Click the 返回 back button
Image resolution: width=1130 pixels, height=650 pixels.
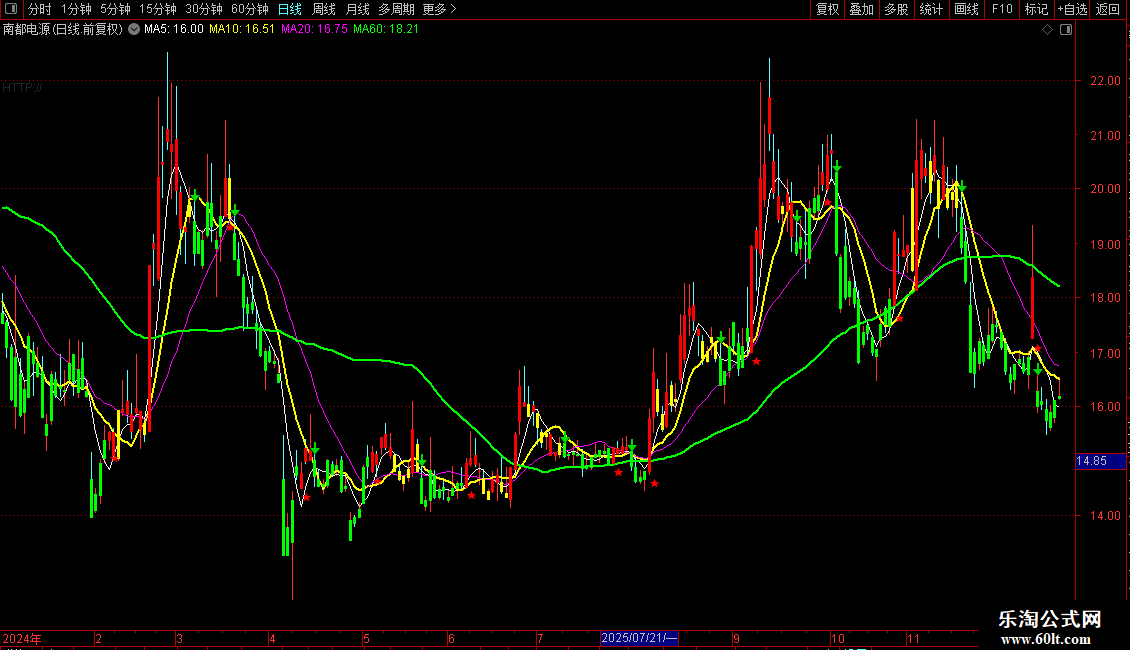[x=1108, y=9]
